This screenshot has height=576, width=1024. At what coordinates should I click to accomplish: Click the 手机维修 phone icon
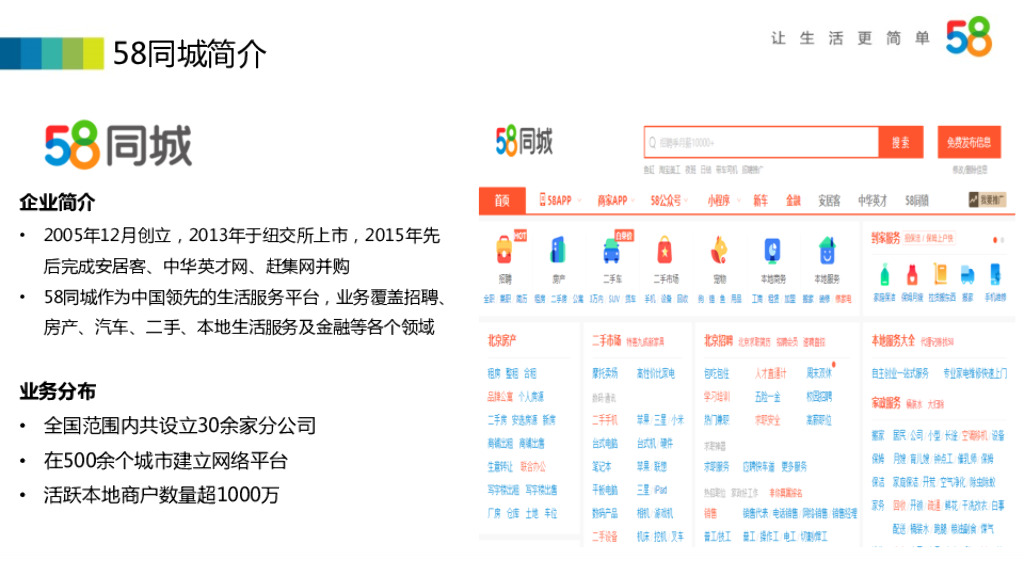coord(995,274)
